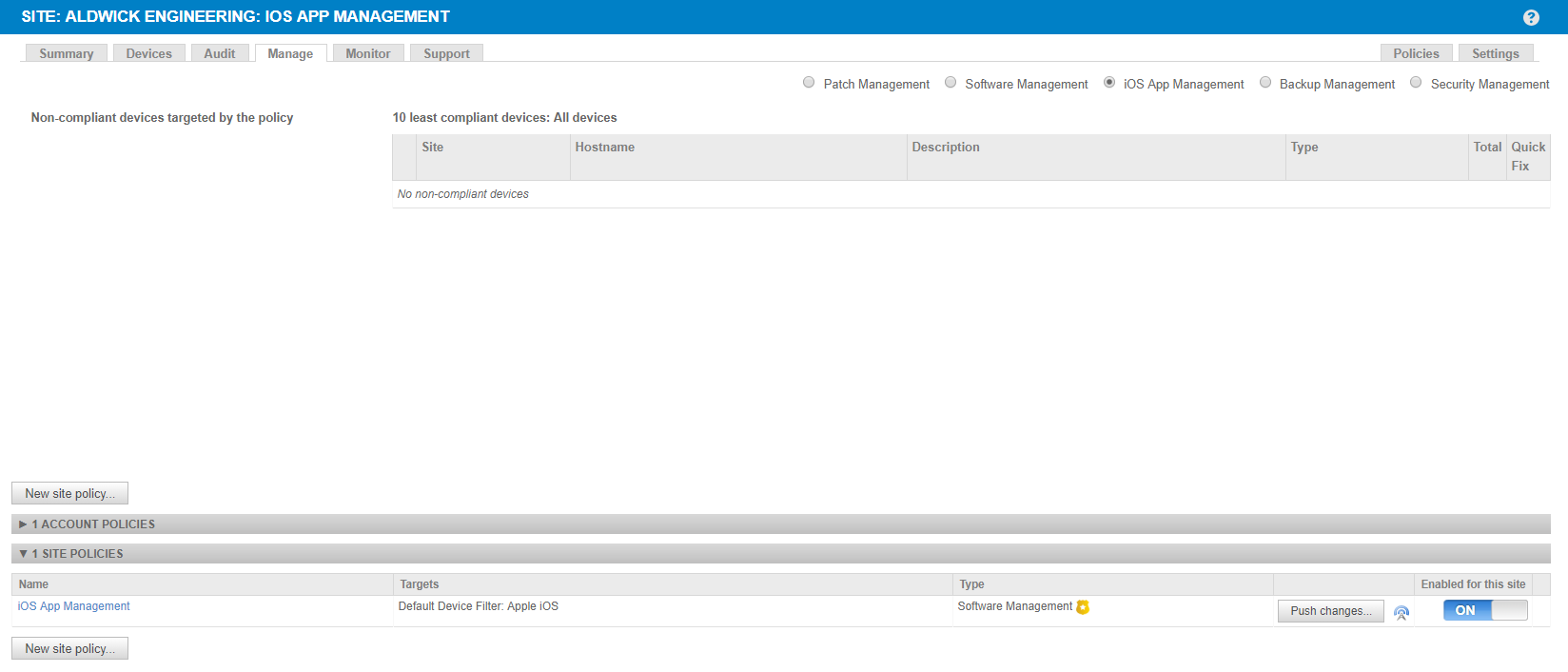Click the yellow badge icon beside Software Management
The width and height of the screenshot is (1568, 672).
pyautogui.click(x=1083, y=607)
